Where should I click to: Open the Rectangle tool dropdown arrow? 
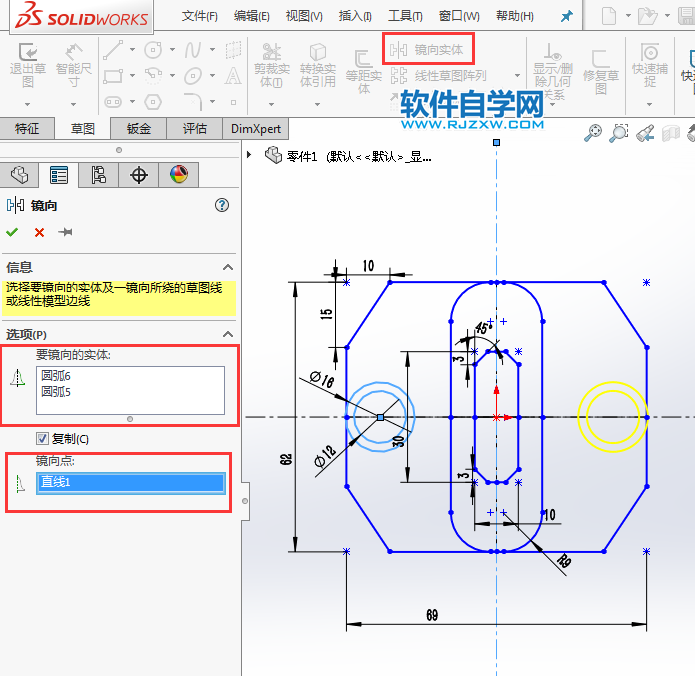[132, 76]
